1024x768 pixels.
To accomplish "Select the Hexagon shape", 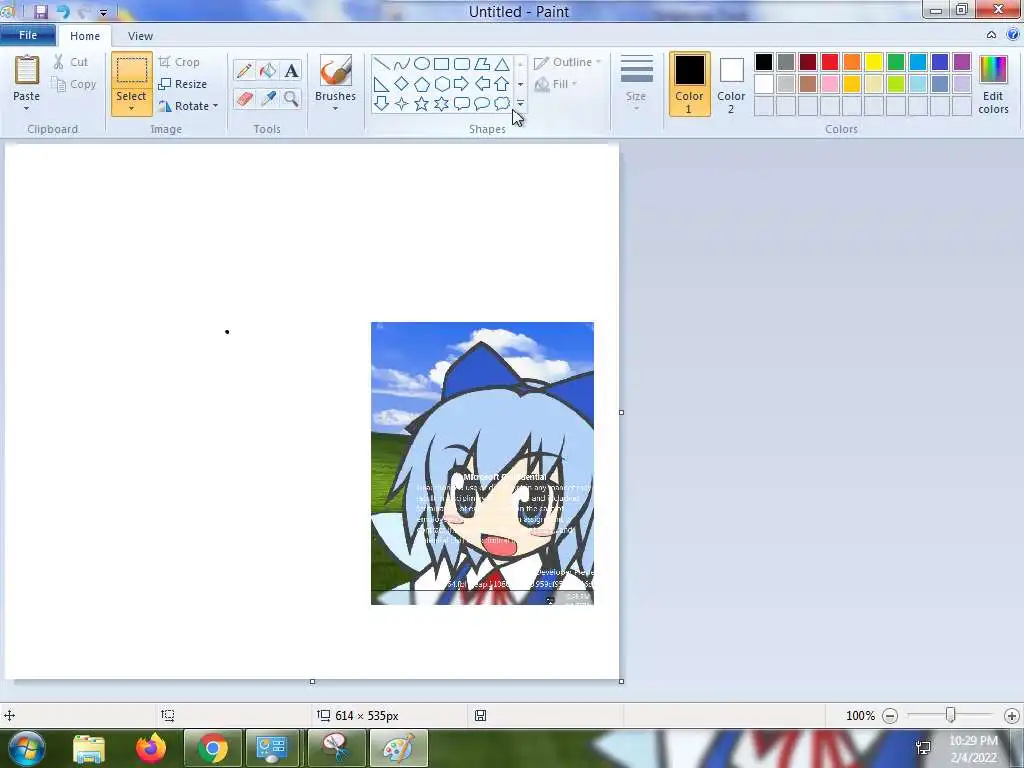I will [441, 84].
